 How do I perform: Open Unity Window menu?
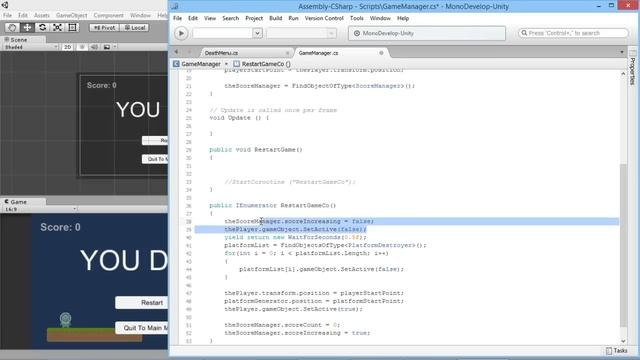pos(140,15)
